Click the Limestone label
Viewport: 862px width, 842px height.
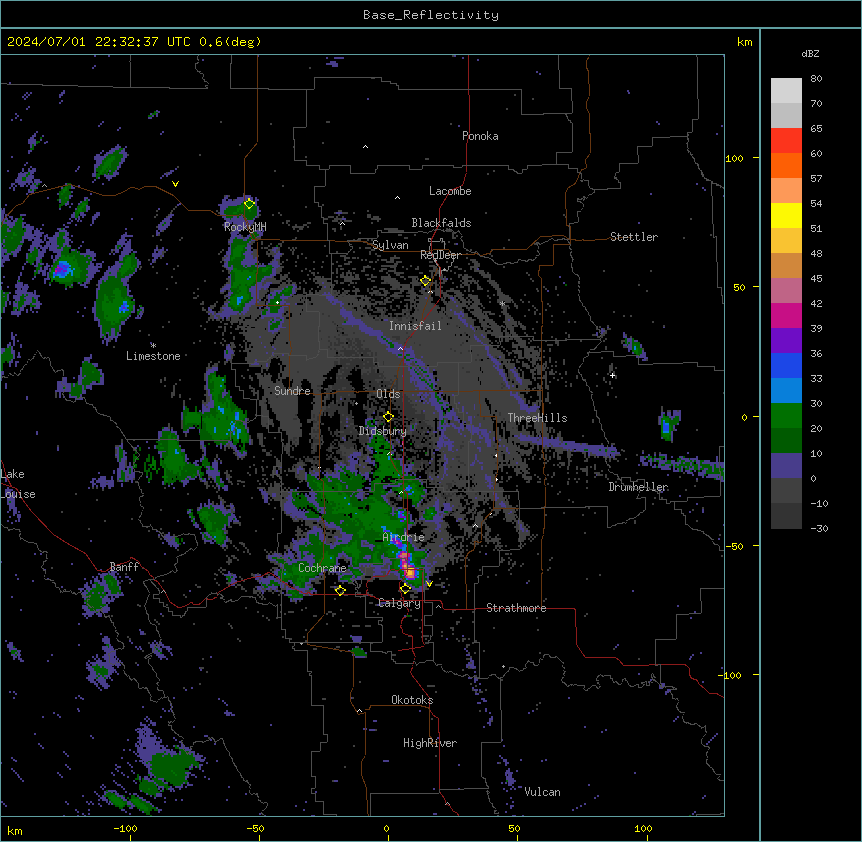153,356
